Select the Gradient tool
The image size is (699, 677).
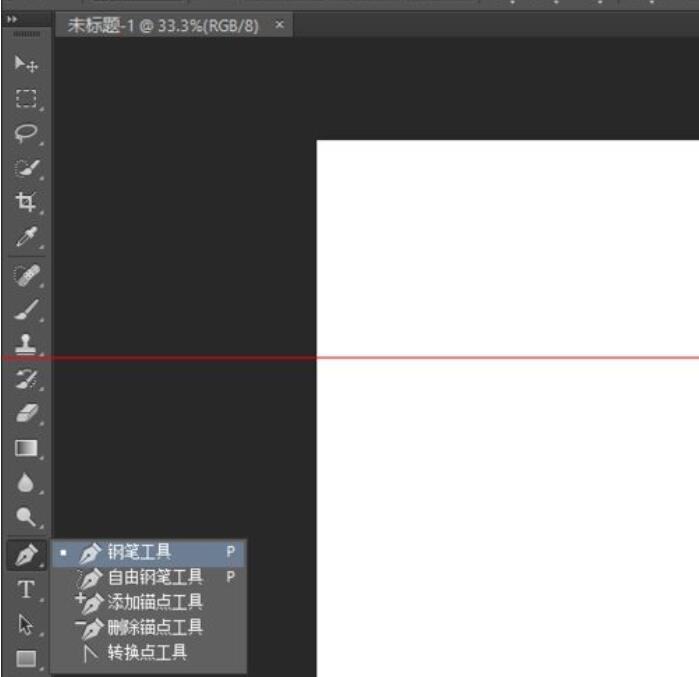[26, 448]
